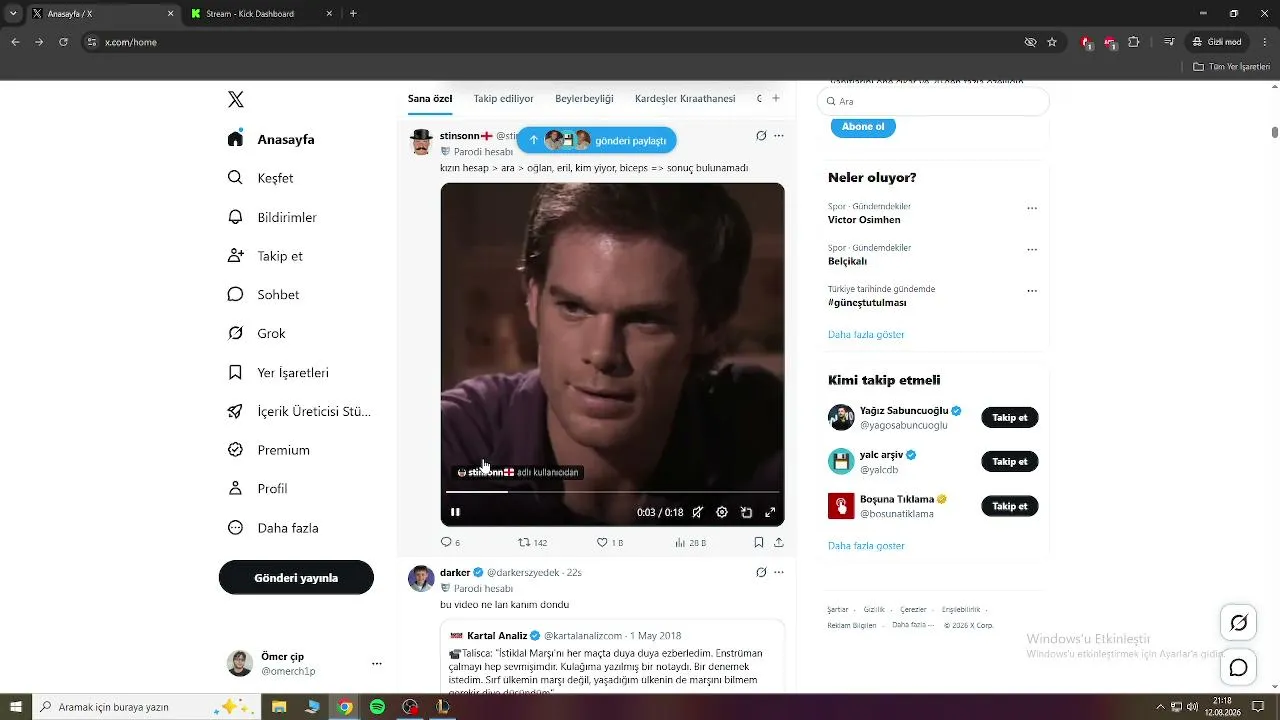1280x720 pixels.
Task: Unmute the video
Action: [698, 512]
